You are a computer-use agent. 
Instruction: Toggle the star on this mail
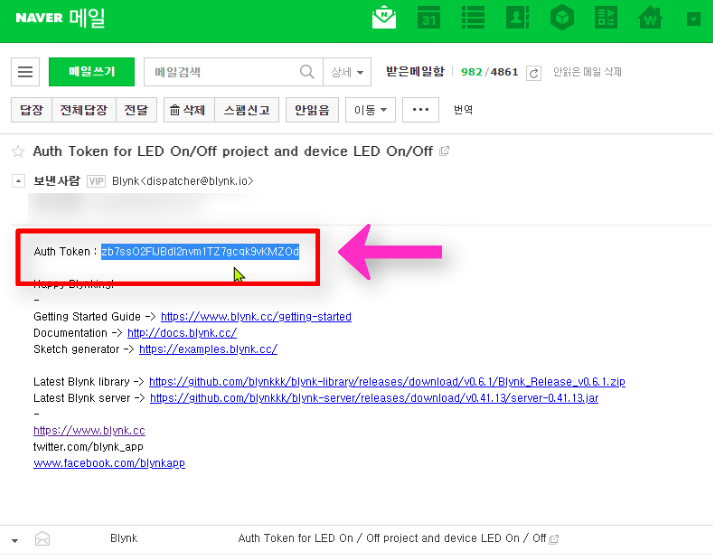[18, 151]
